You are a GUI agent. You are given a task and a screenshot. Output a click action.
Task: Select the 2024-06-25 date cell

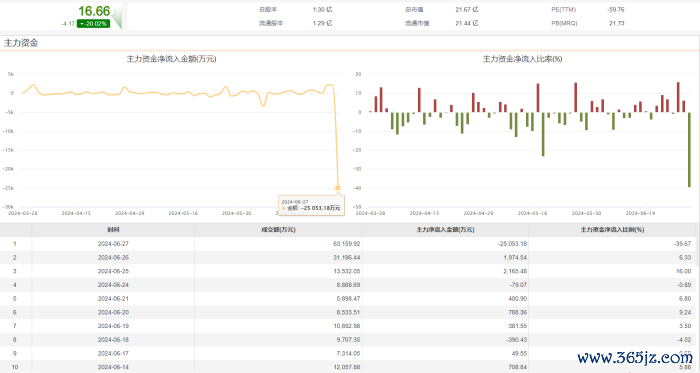113,271
